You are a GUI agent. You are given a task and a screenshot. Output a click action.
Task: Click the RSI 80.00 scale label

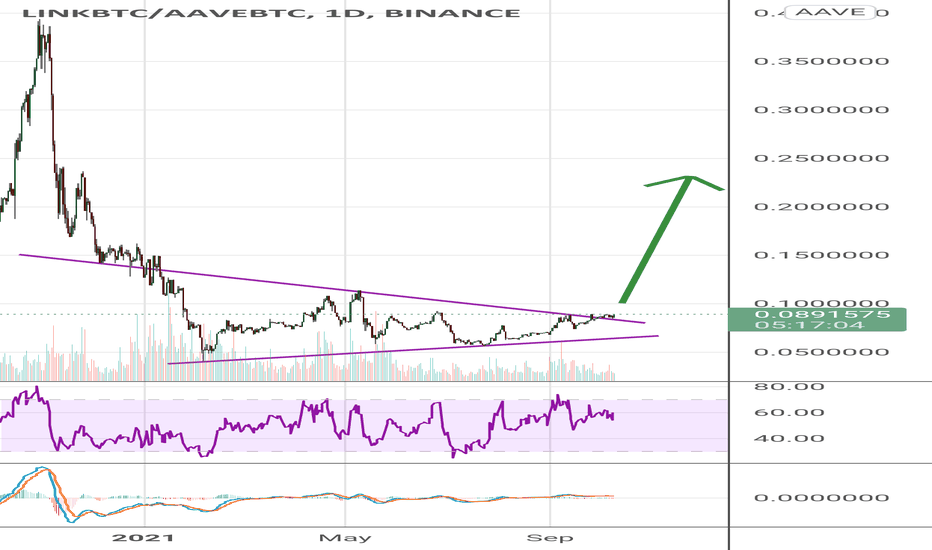[x=789, y=386]
